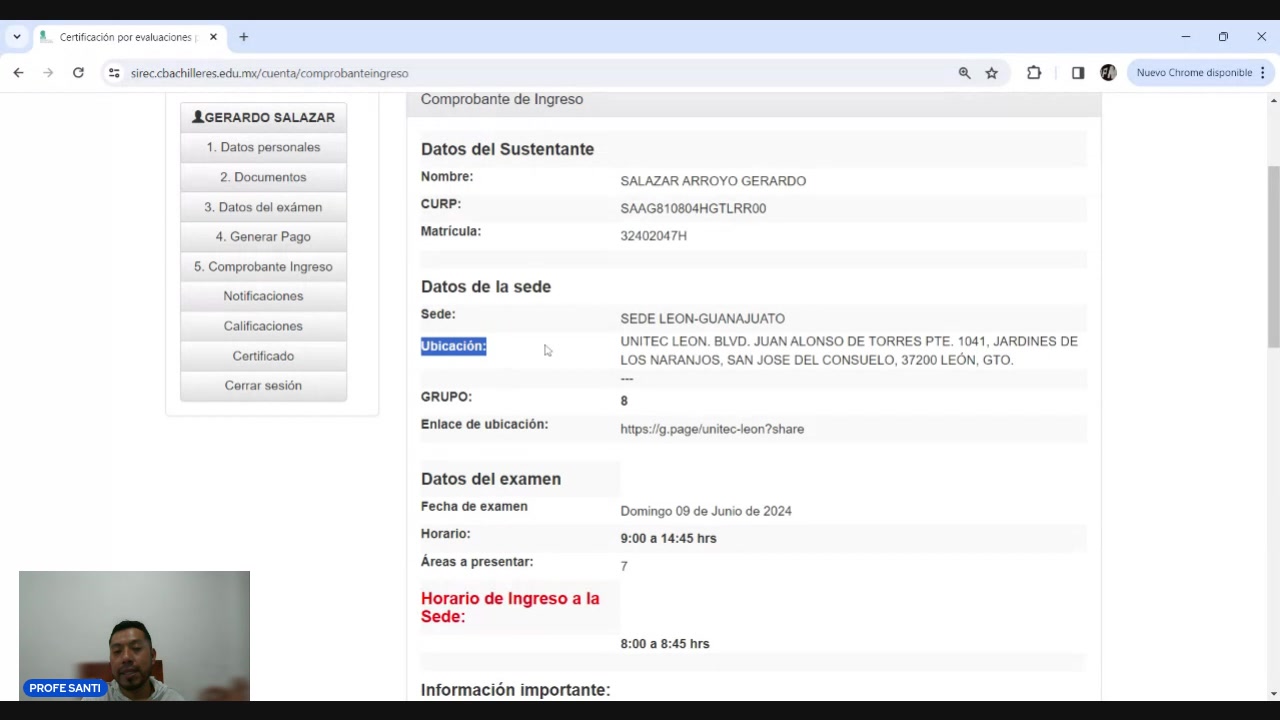Click the PROFE SANTI webcam thumbnail
1280x720 pixels.
click(x=134, y=636)
